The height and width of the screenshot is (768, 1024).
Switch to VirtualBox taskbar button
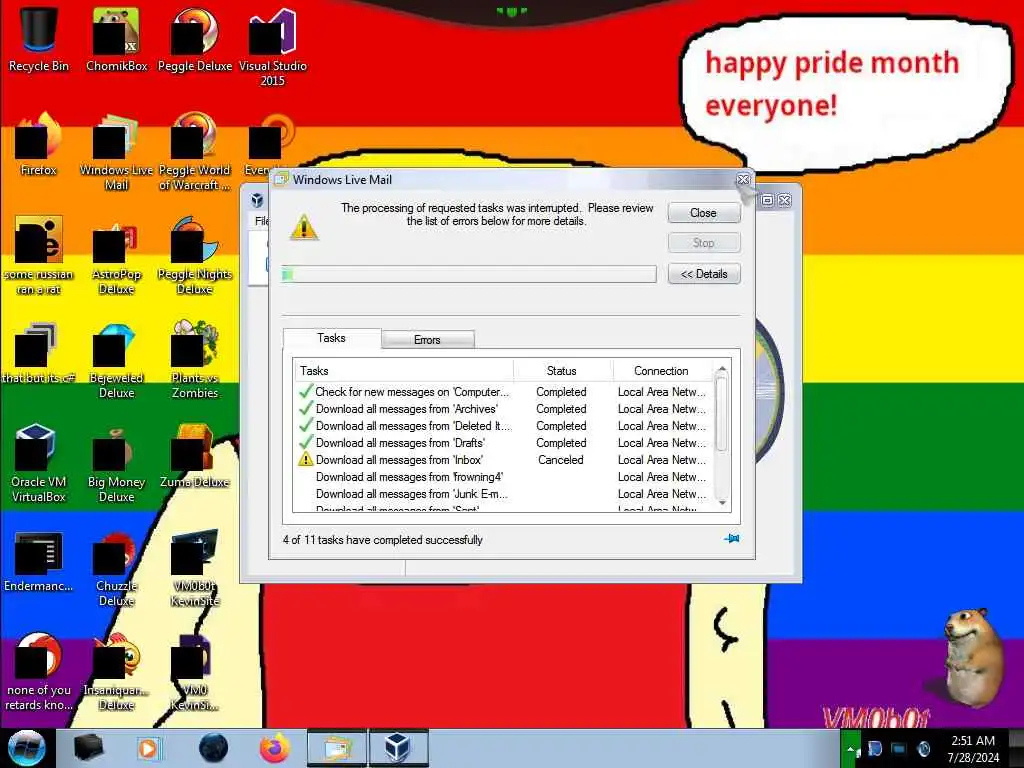coord(398,748)
